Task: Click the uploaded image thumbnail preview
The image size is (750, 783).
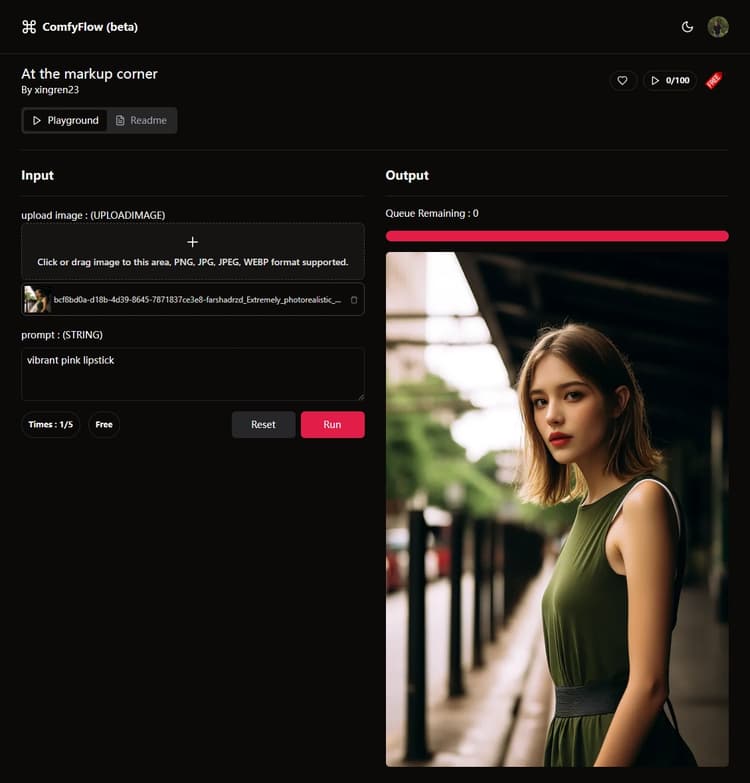Action: pyautogui.click(x=37, y=299)
